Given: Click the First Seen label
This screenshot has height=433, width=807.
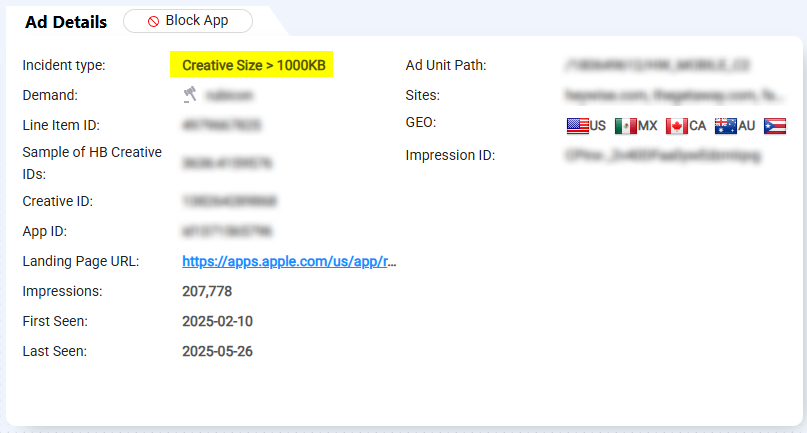Looking at the screenshot, I should point(55,321).
